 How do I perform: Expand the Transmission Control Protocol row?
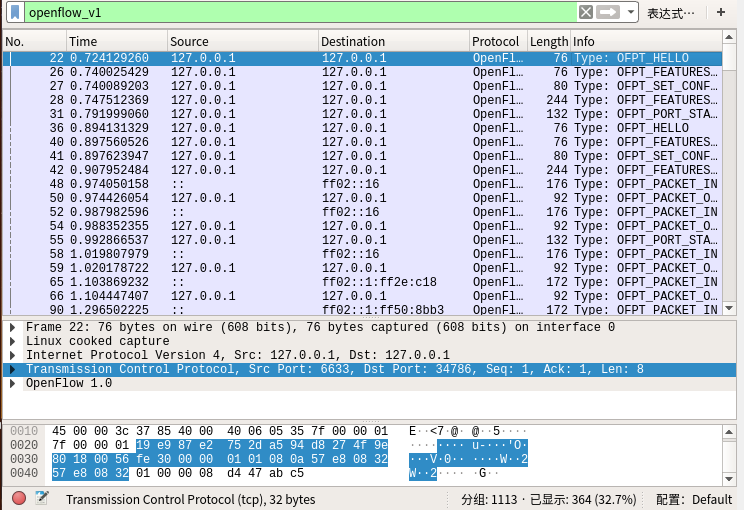point(13,369)
